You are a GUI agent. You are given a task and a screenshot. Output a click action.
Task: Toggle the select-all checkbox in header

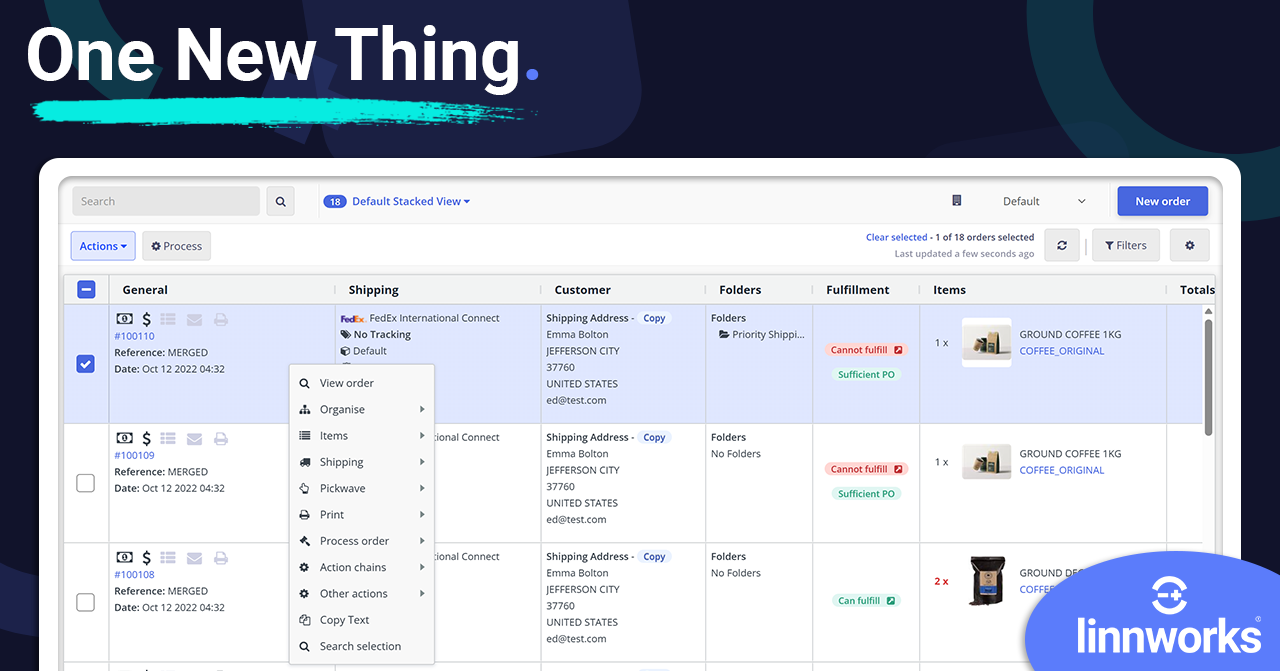pyautogui.click(x=86, y=290)
